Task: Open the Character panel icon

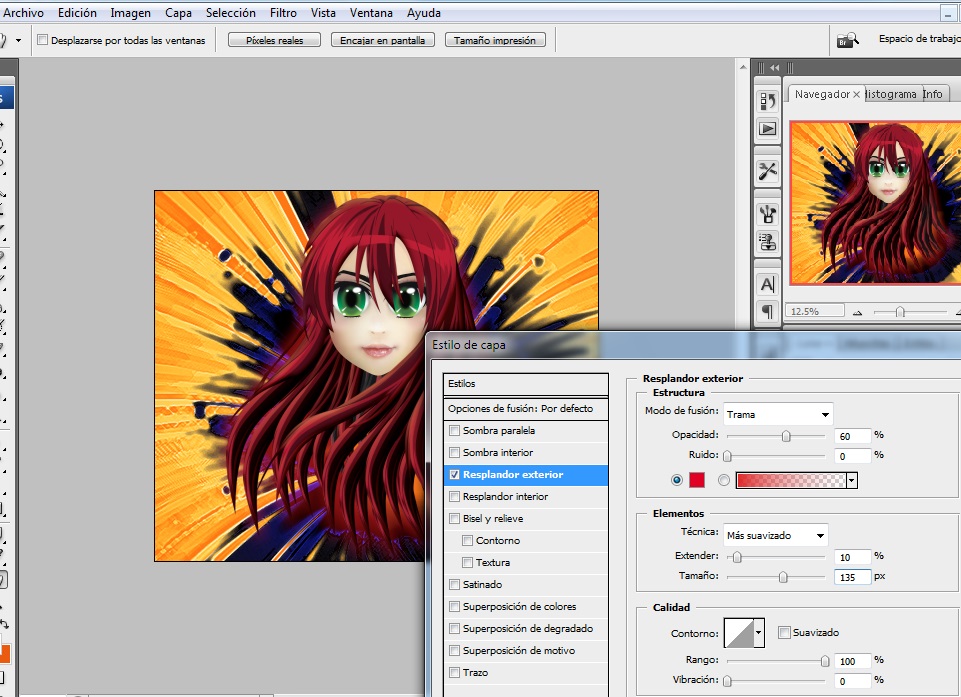Action: tap(768, 284)
